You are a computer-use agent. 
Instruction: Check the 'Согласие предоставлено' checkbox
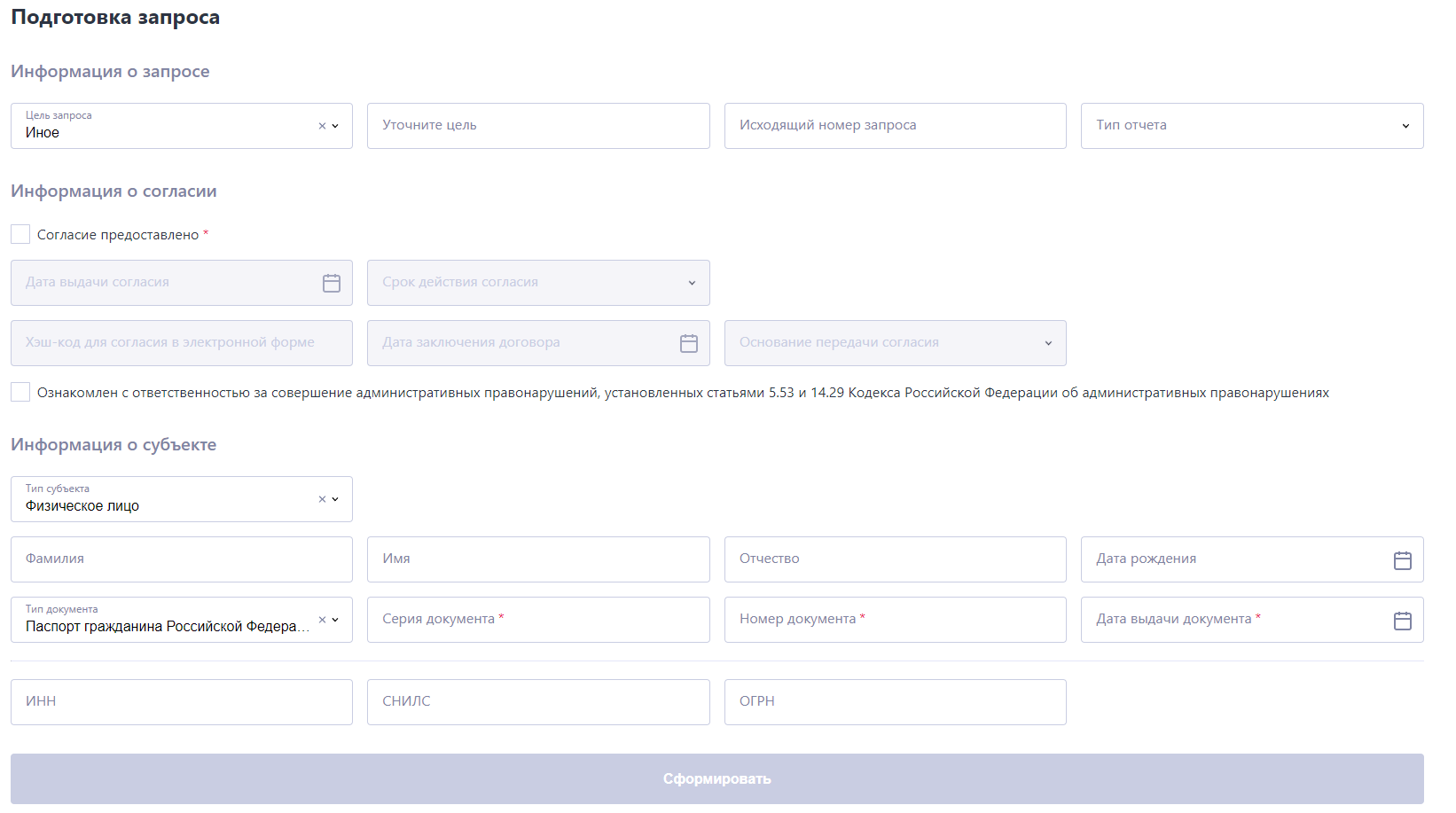pyautogui.click(x=20, y=234)
